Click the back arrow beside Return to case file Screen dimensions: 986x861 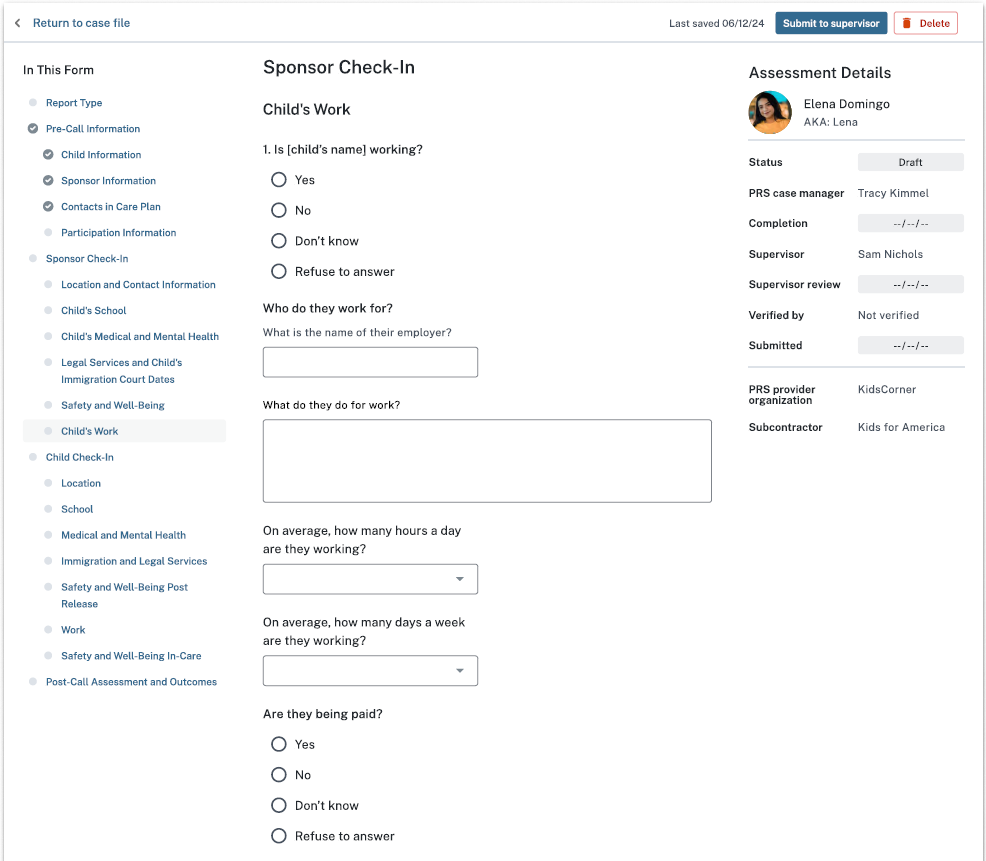pos(17,23)
